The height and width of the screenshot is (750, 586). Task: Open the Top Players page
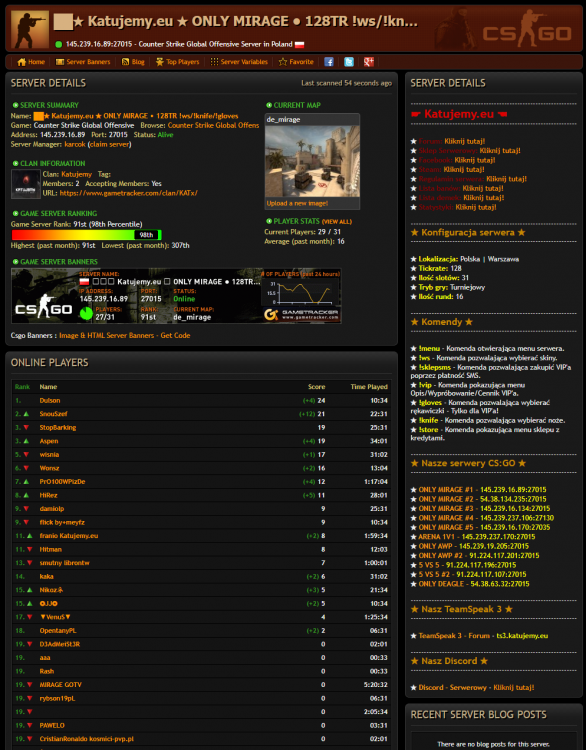click(177, 62)
